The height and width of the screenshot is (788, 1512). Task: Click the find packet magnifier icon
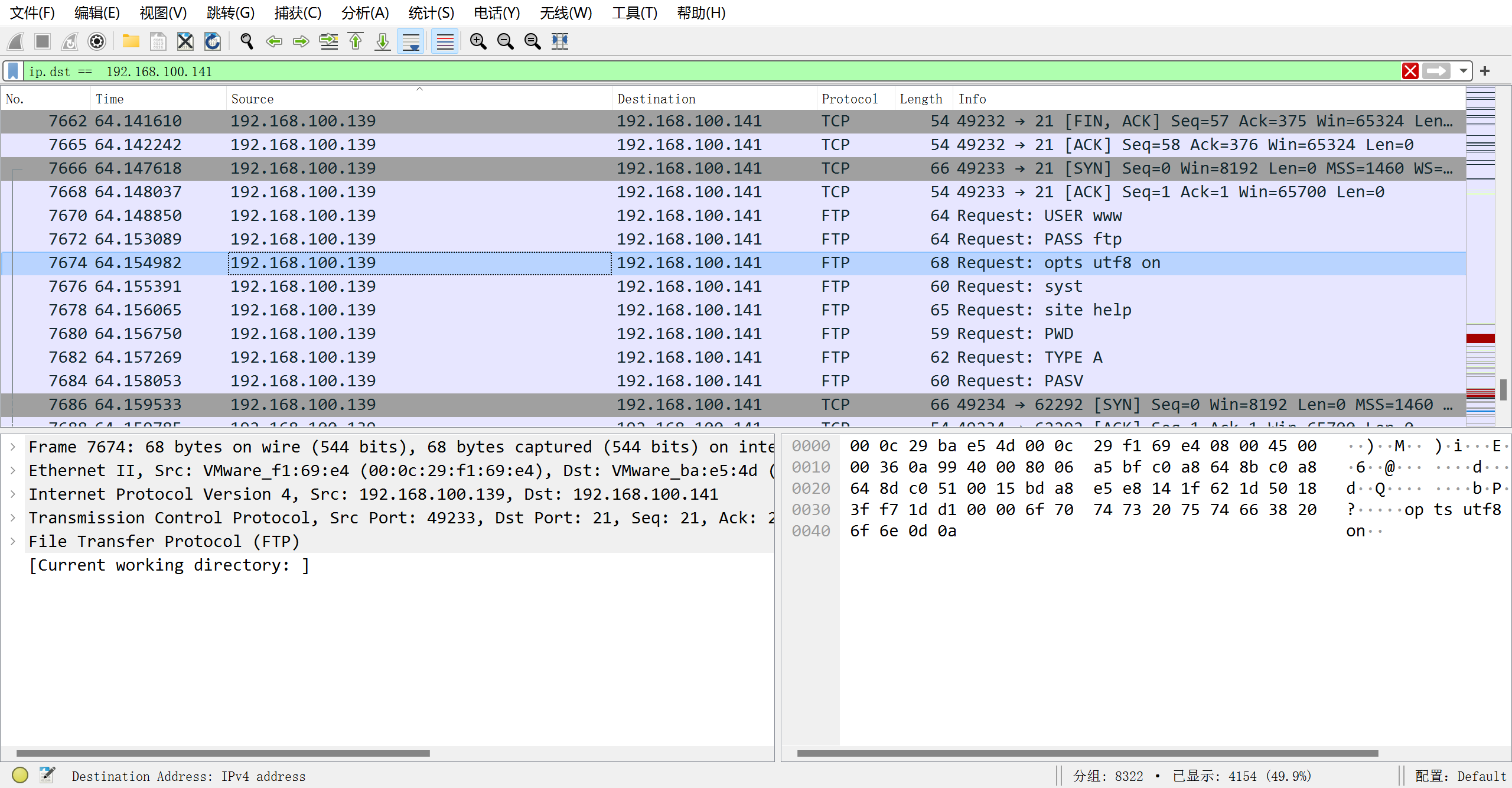[x=246, y=41]
